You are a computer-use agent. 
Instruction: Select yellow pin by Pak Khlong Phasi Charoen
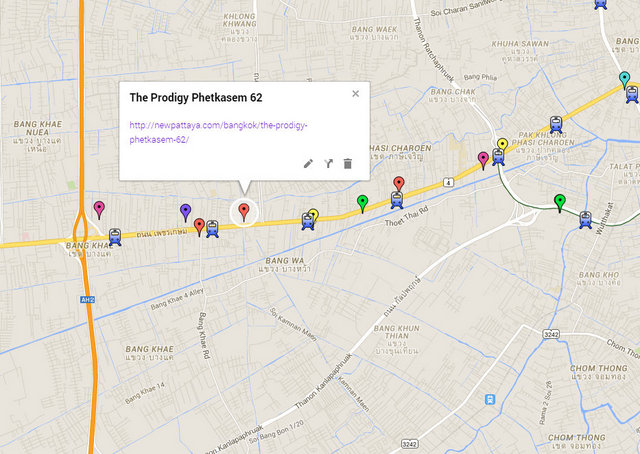[x=503, y=144]
